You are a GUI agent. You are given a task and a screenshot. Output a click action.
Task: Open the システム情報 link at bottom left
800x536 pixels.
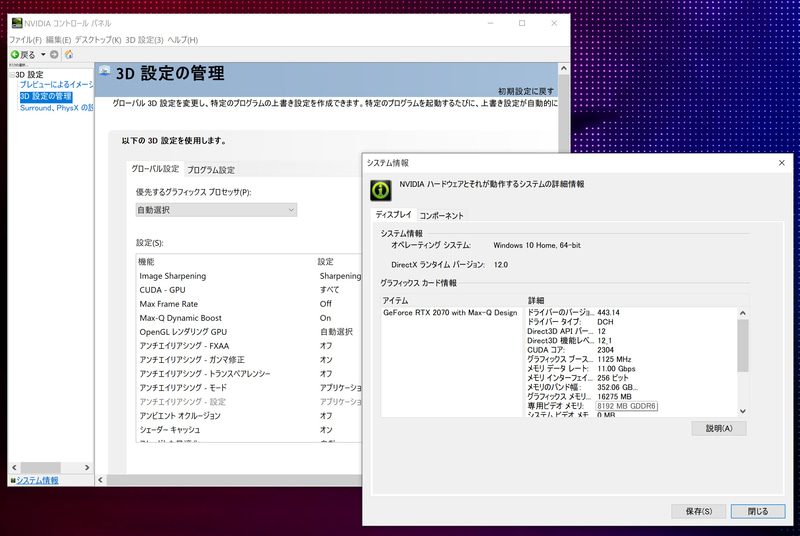(x=37, y=480)
